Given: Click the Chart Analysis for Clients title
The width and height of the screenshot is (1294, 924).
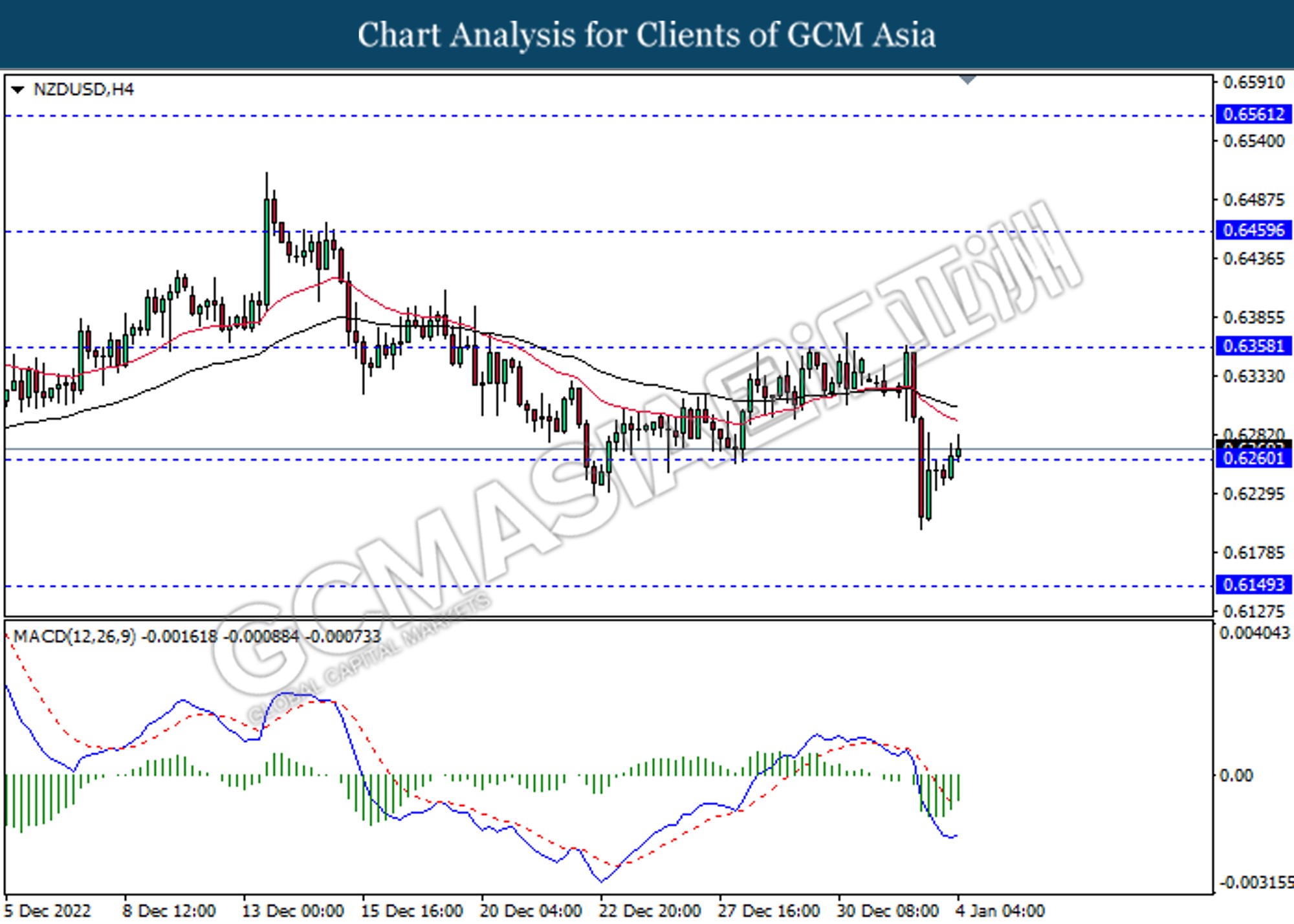Looking at the screenshot, I should click(x=647, y=35).
